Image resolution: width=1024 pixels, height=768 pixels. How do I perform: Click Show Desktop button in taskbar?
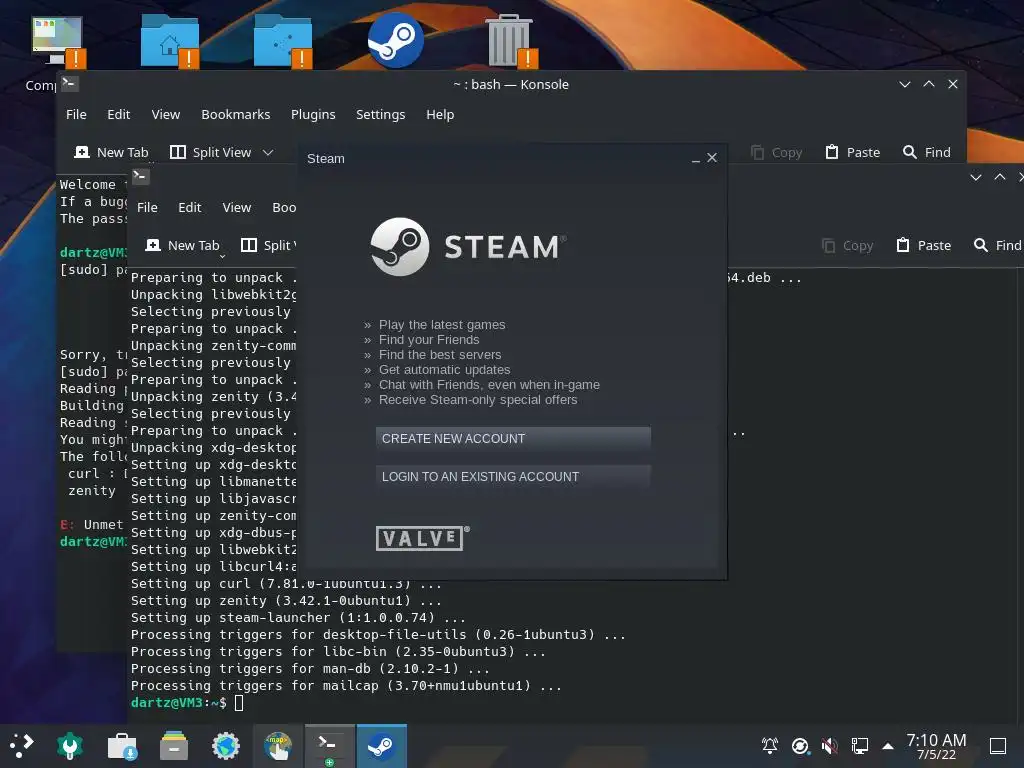tap(998, 745)
